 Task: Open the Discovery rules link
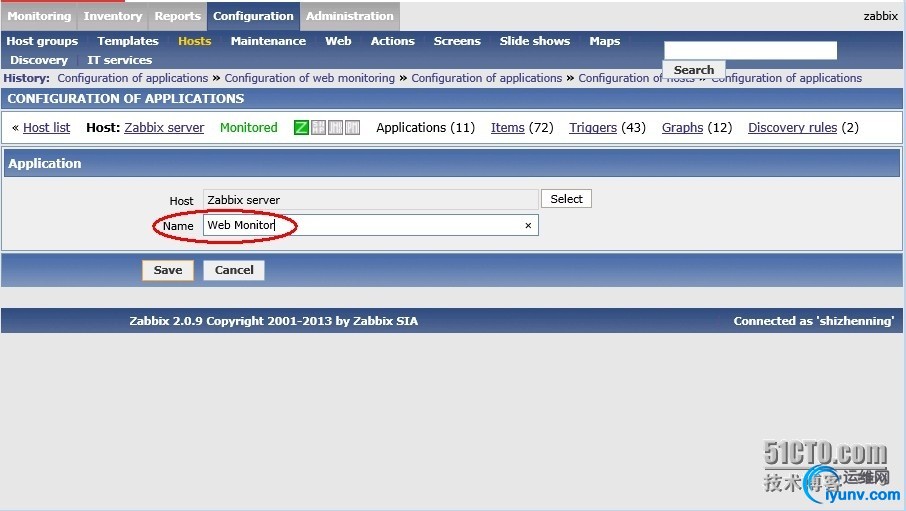[792, 128]
